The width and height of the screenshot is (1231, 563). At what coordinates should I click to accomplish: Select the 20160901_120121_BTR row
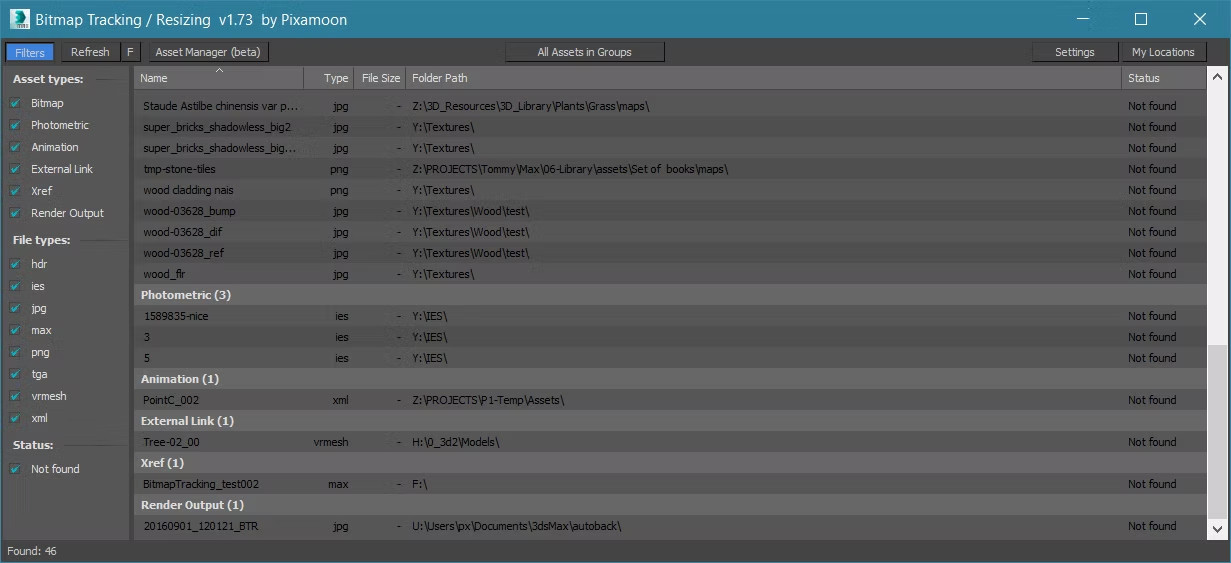[x=670, y=526]
